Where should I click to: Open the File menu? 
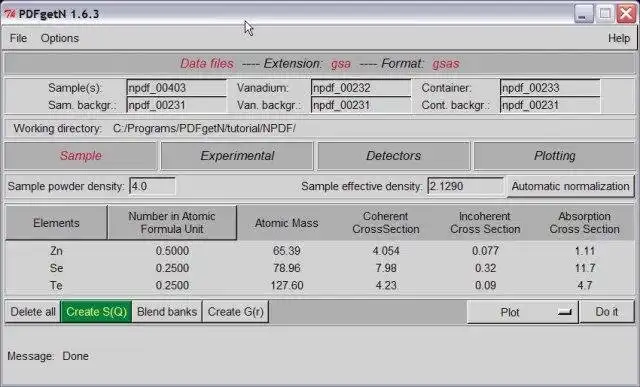pyautogui.click(x=18, y=38)
